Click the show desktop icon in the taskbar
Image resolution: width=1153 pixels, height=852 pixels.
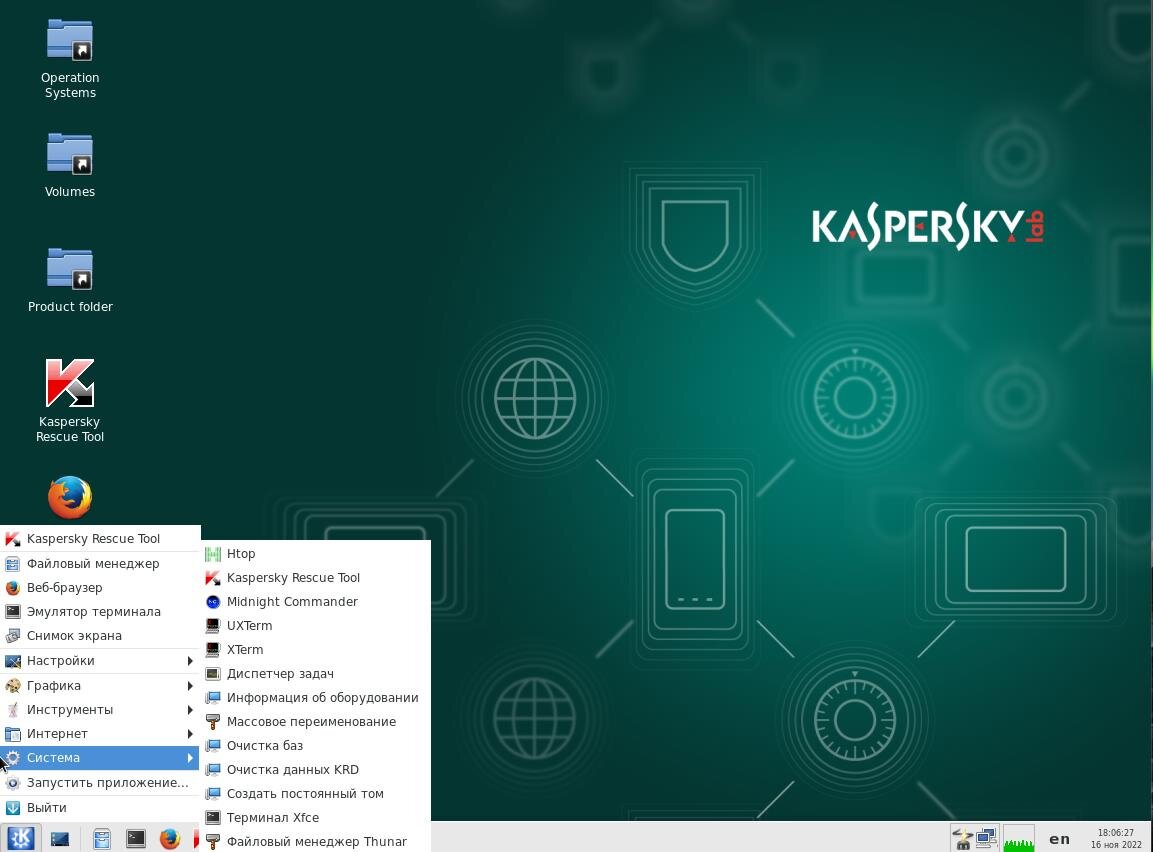point(60,839)
